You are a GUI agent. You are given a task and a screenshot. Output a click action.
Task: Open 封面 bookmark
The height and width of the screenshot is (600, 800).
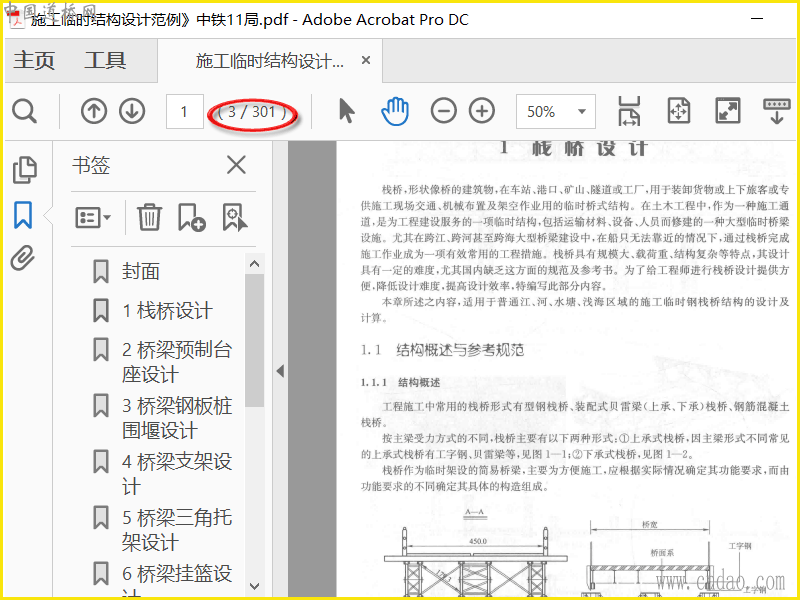point(140,271)
